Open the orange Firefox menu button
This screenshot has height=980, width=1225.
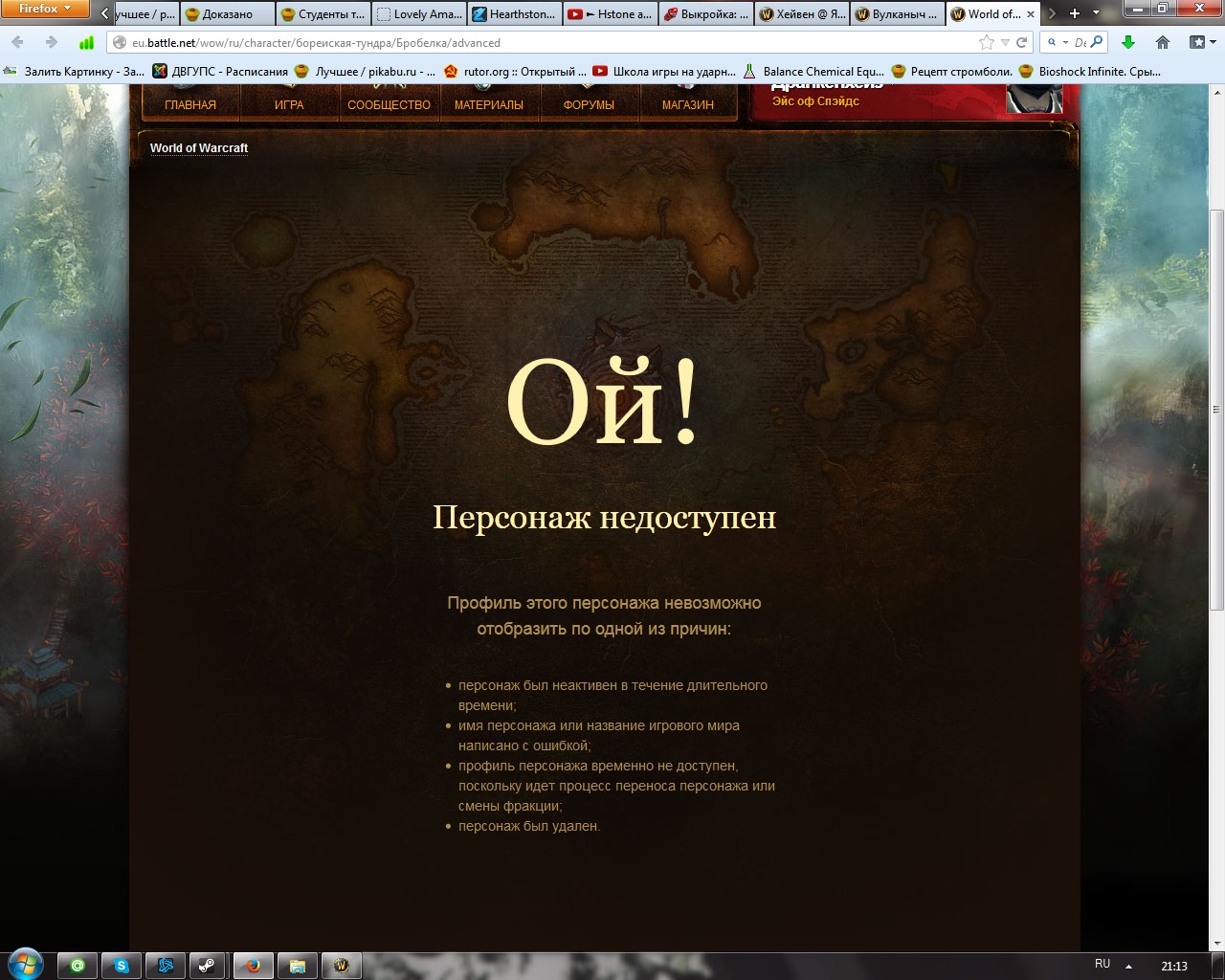pos(45,10)
